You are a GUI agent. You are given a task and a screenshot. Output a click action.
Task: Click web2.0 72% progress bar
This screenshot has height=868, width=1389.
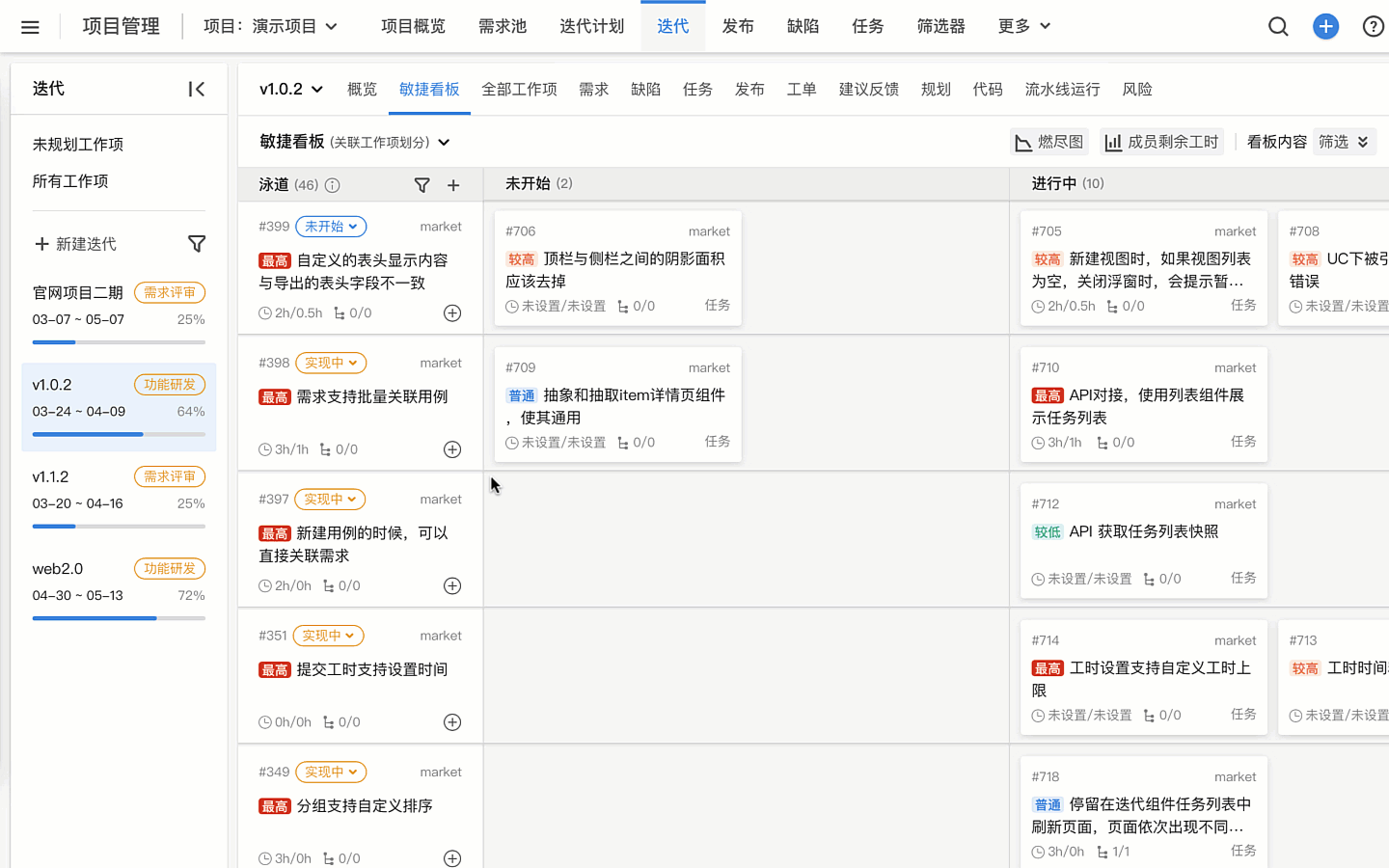tap(119, 618)
